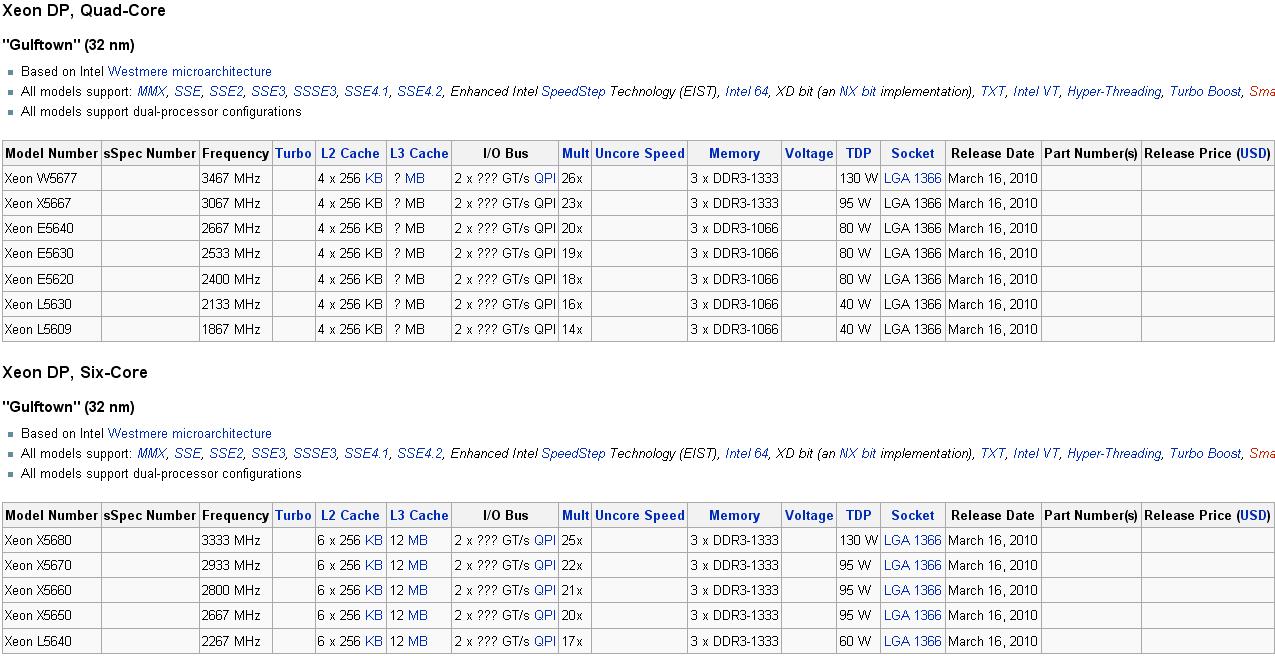Open L2 Cache header link in Quad-Core table
Viewport: 1275px width, 656px height.
point(350,154)
